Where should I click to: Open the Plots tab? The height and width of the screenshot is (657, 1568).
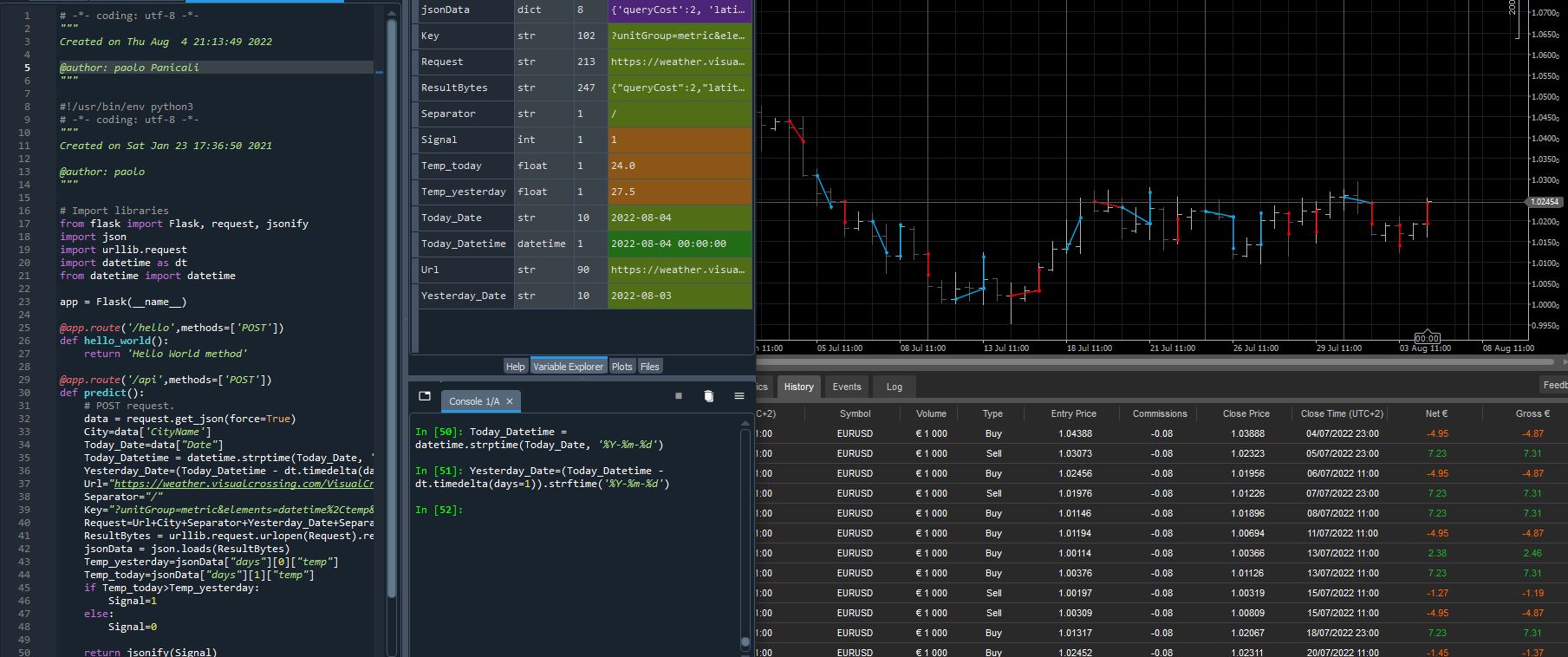[622, 367]
